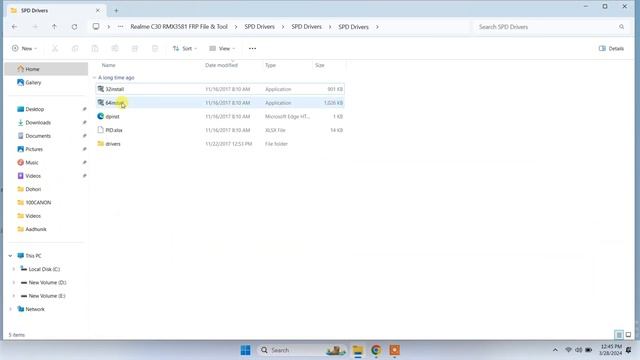Select New Volume (E:) drive
Viewport: 640px width, 360px height.
pos(46,296)
